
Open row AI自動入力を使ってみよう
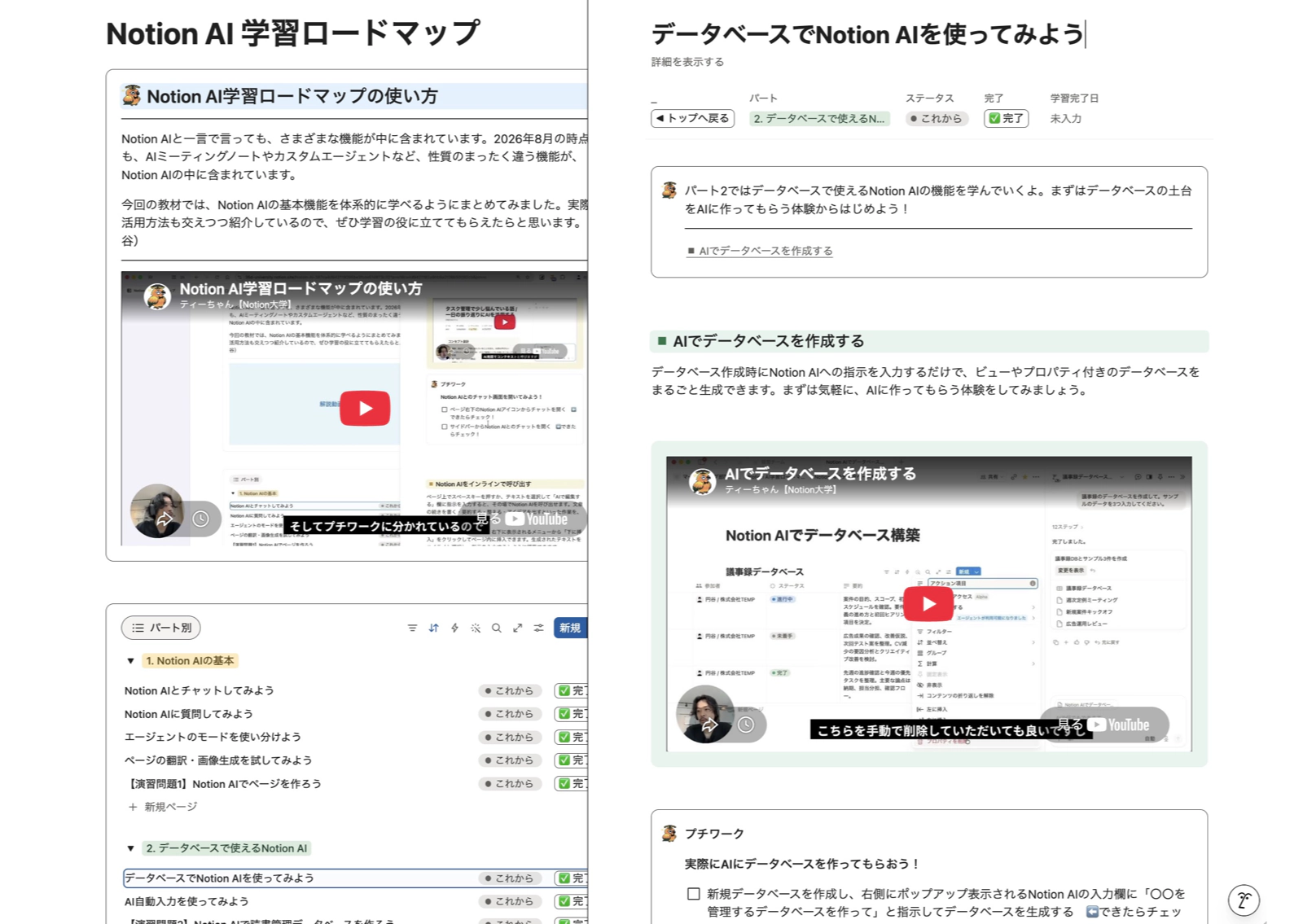[x=186, y=901]
